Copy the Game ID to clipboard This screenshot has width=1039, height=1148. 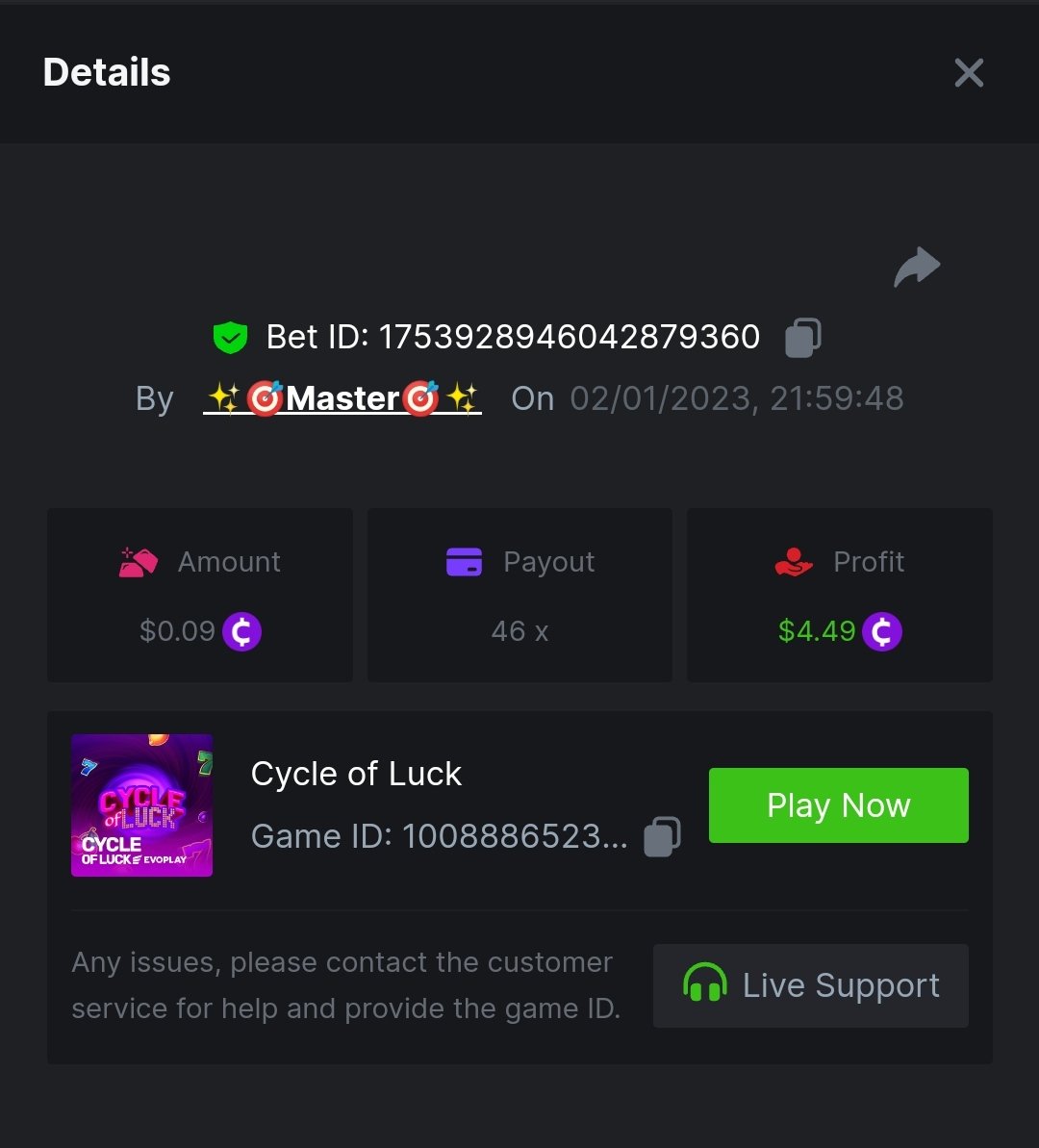tap(662, 836)
